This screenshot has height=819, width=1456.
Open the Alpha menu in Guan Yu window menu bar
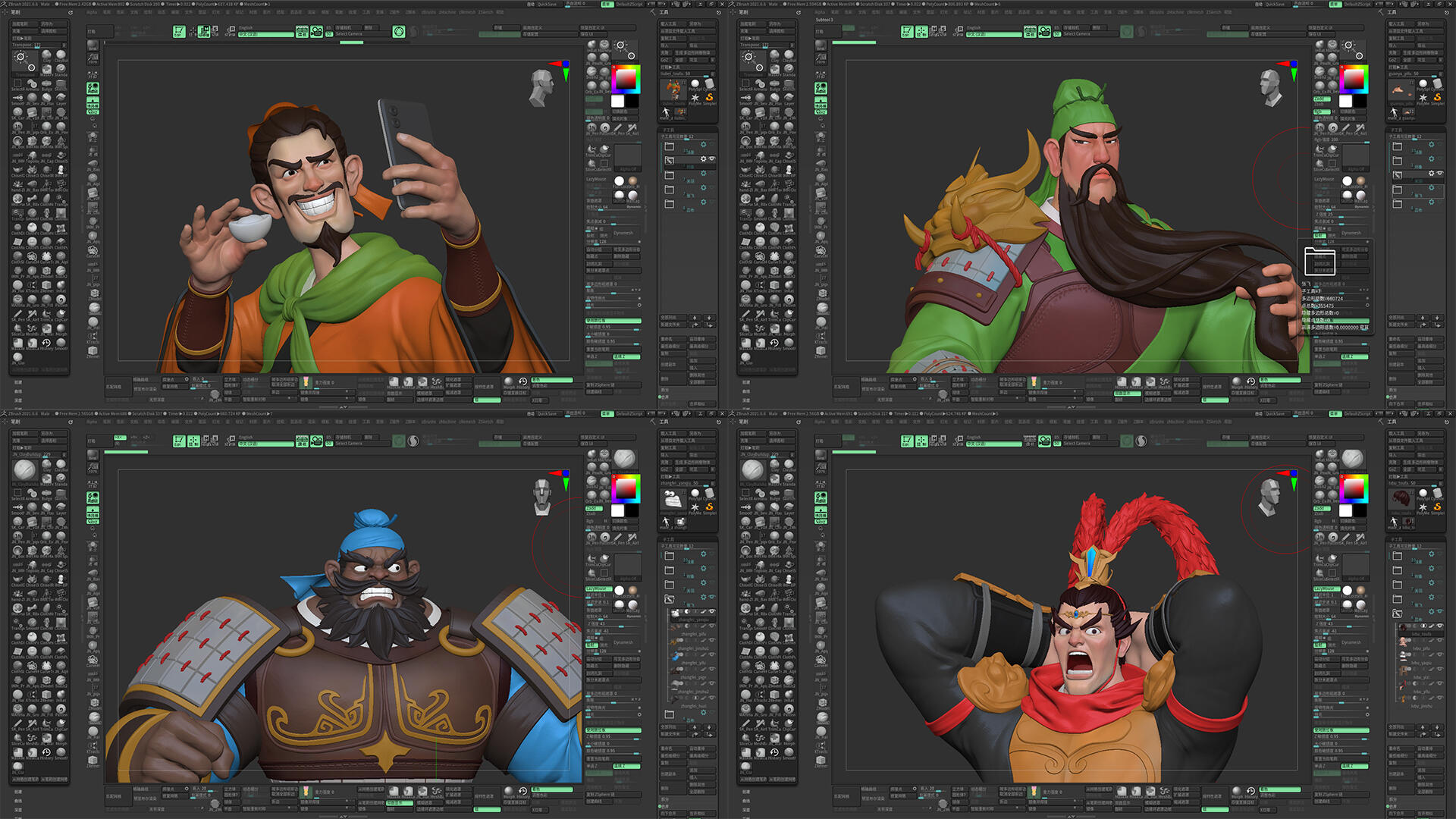(x=820, y=13)
